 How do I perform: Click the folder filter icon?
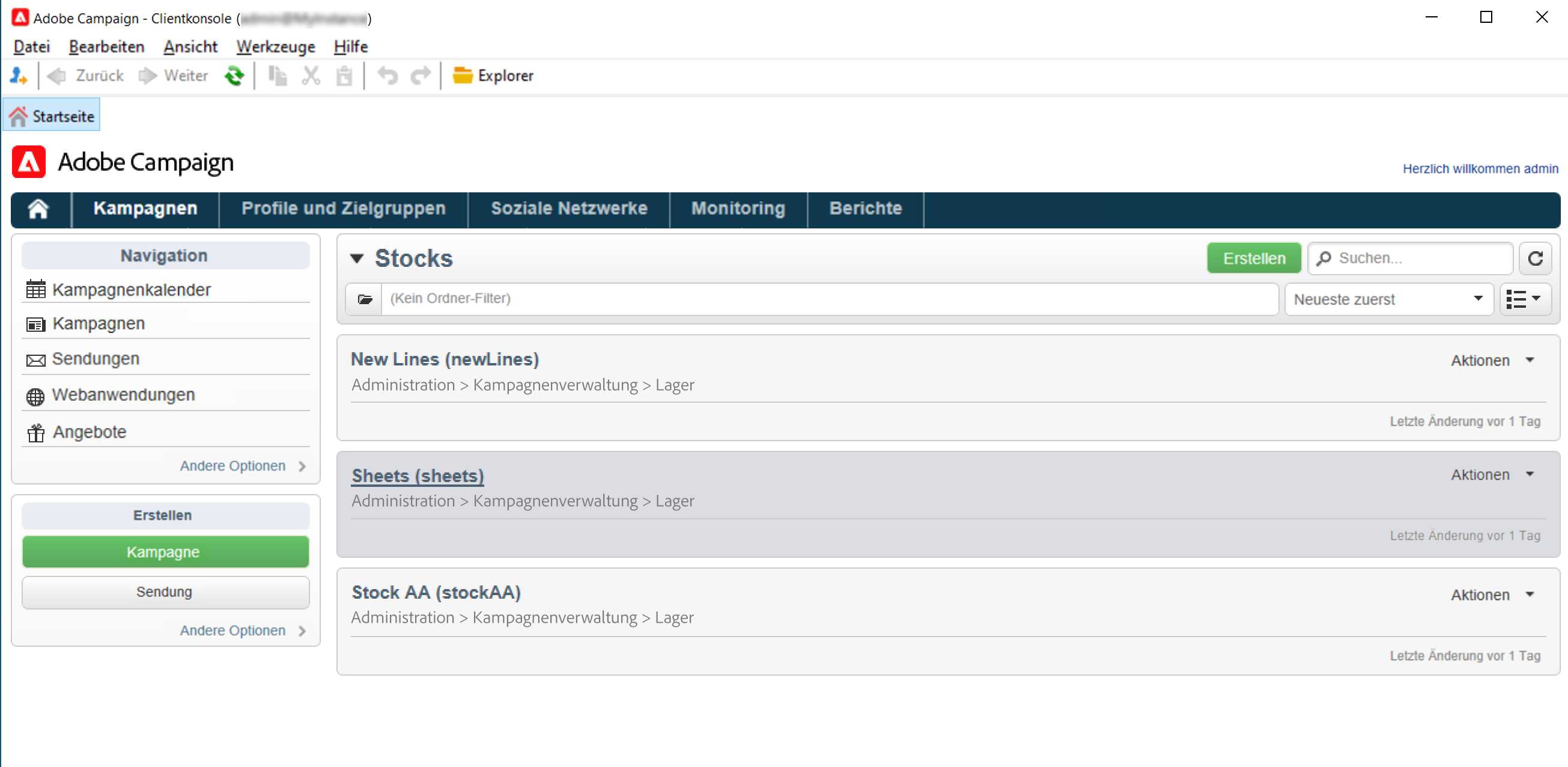pos(365,299)
